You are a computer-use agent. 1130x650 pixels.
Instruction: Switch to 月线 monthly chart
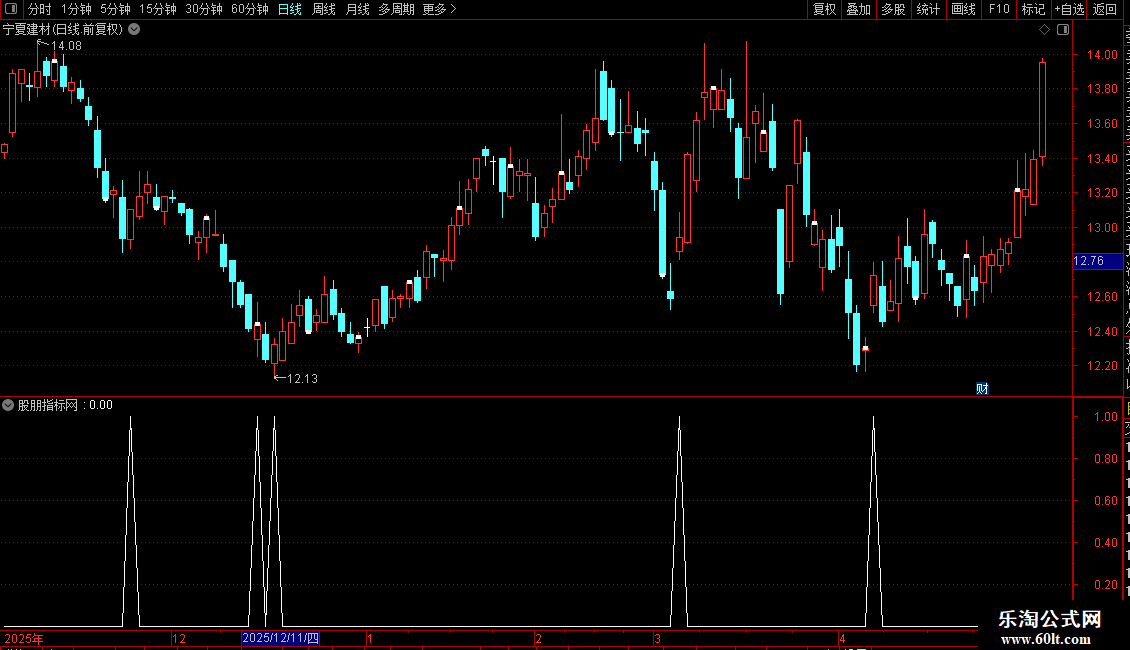coord(357,9)
